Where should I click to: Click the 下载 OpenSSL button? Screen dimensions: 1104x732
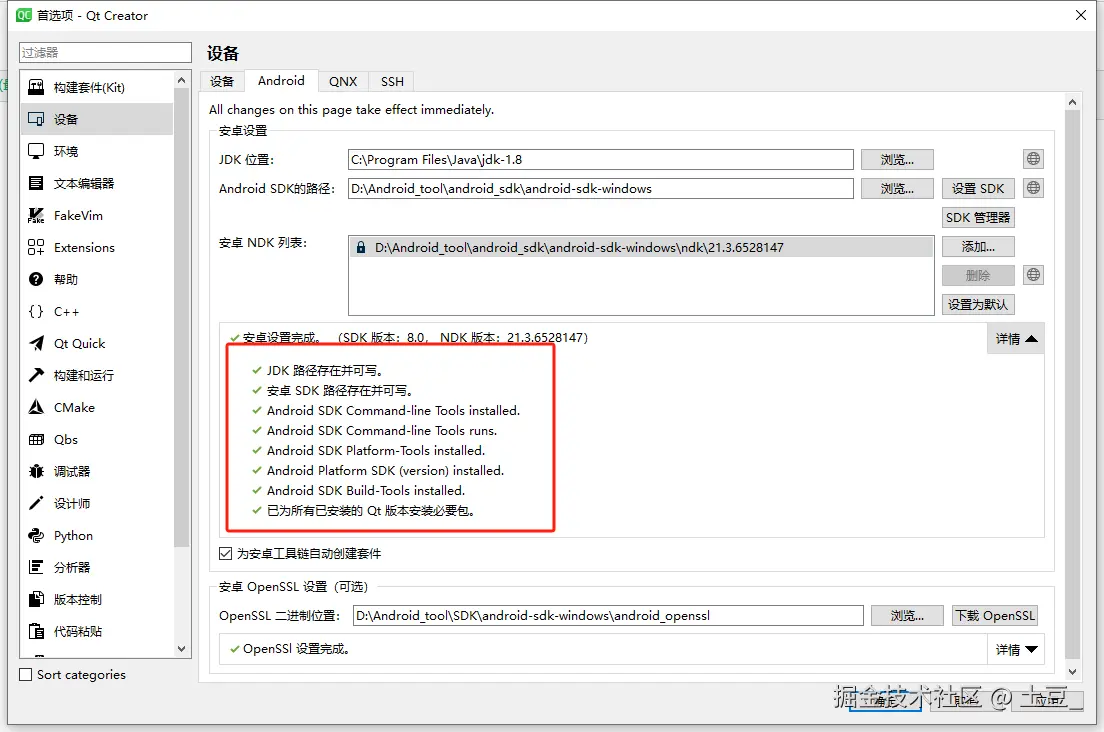tap(995, 616)
